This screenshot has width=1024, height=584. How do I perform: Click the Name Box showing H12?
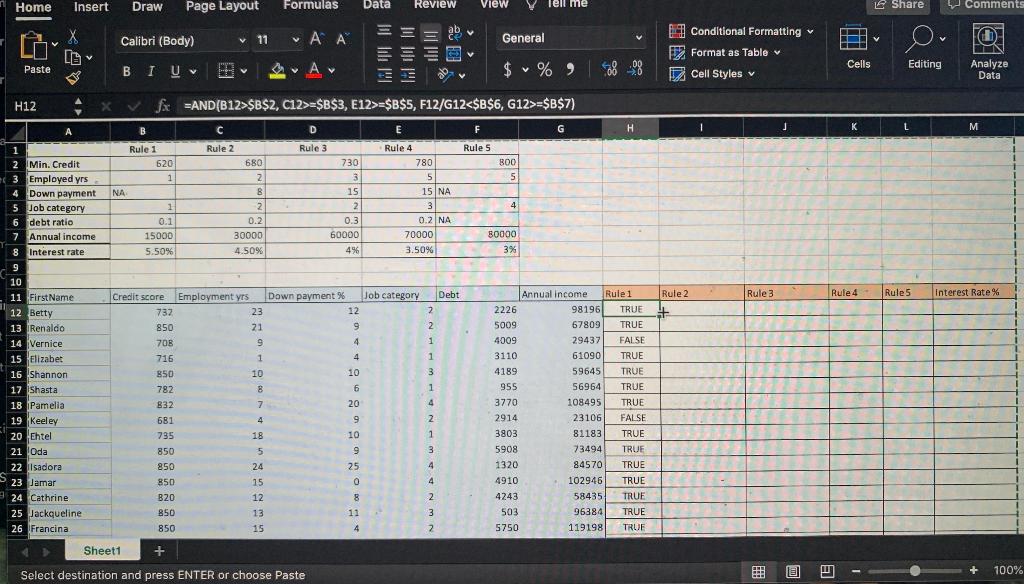(x=40, y=106)
